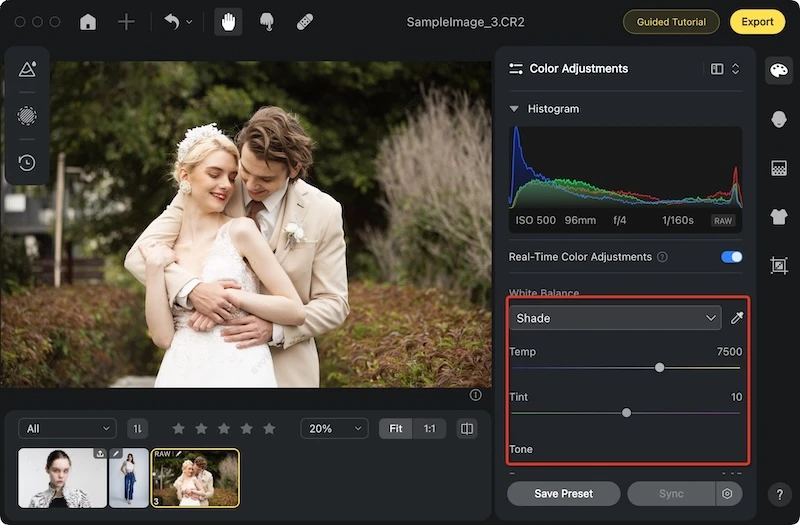The height and width of the screenshot is (525, 800).
Task: Open the portrait face retouch panel
Action: 779,119
